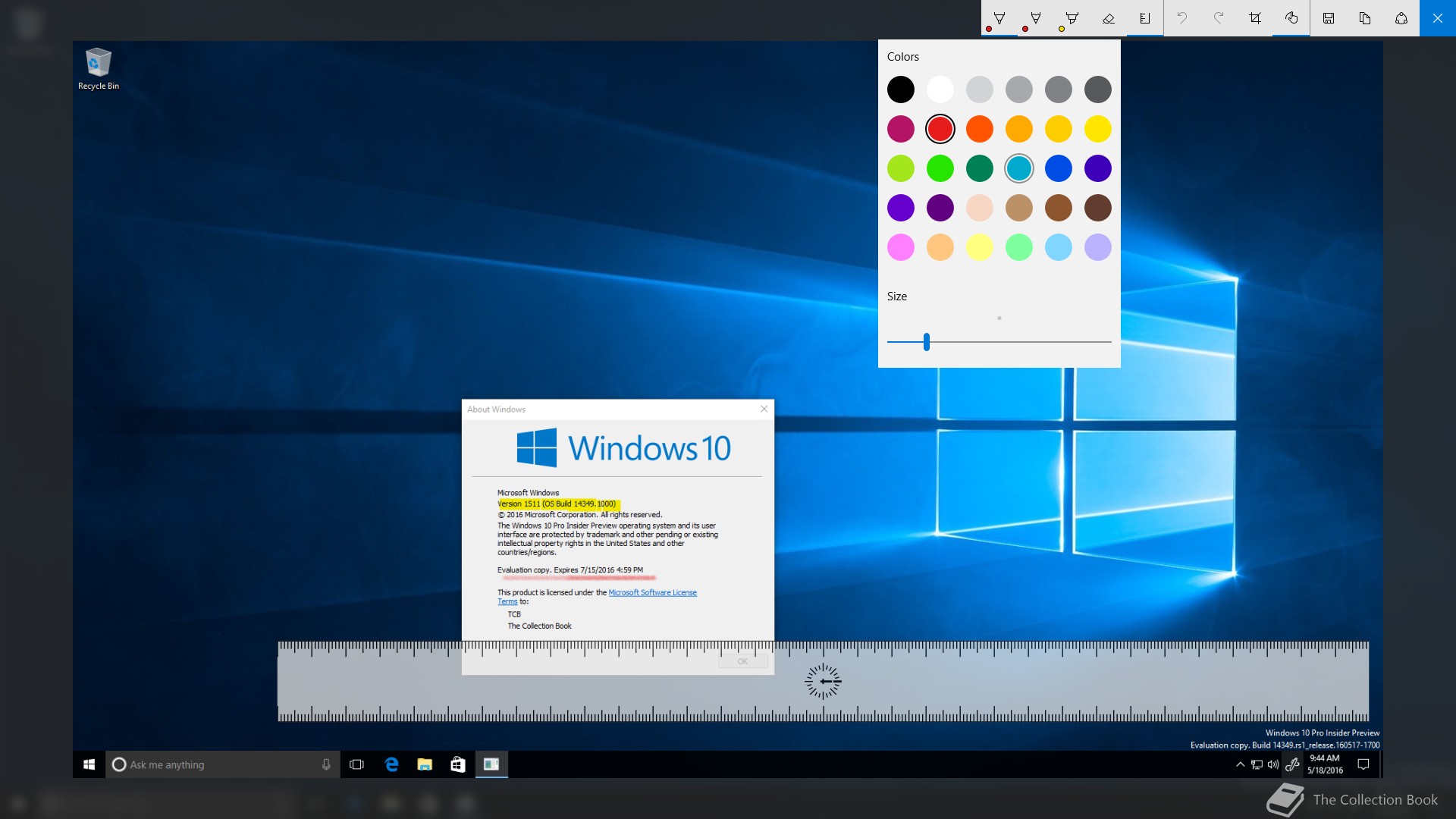This screenshot has height=819, width=1456.
Task: Expand the hidden tray icons chevron
Action: click(1240, 764)
